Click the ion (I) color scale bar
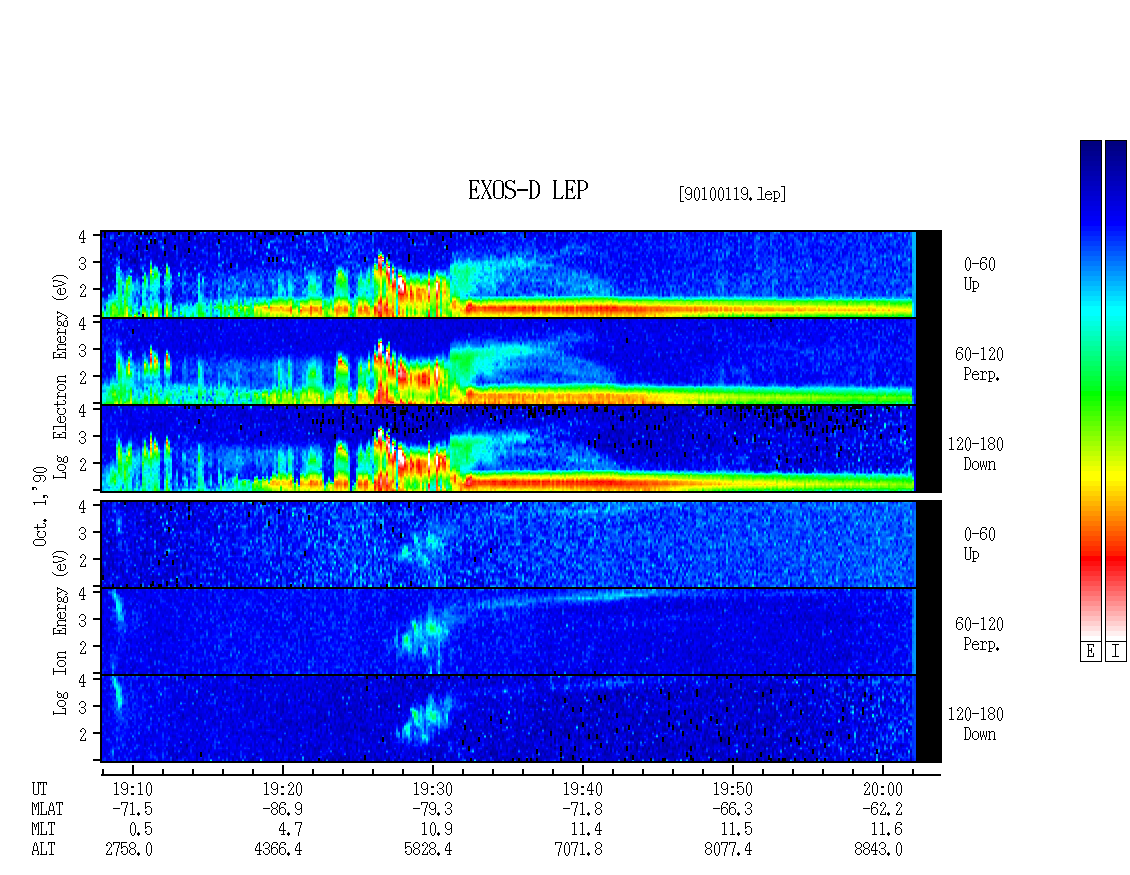Viewport: 1130px width, 875px height. pyautogui.click(x=1116, y=390)
